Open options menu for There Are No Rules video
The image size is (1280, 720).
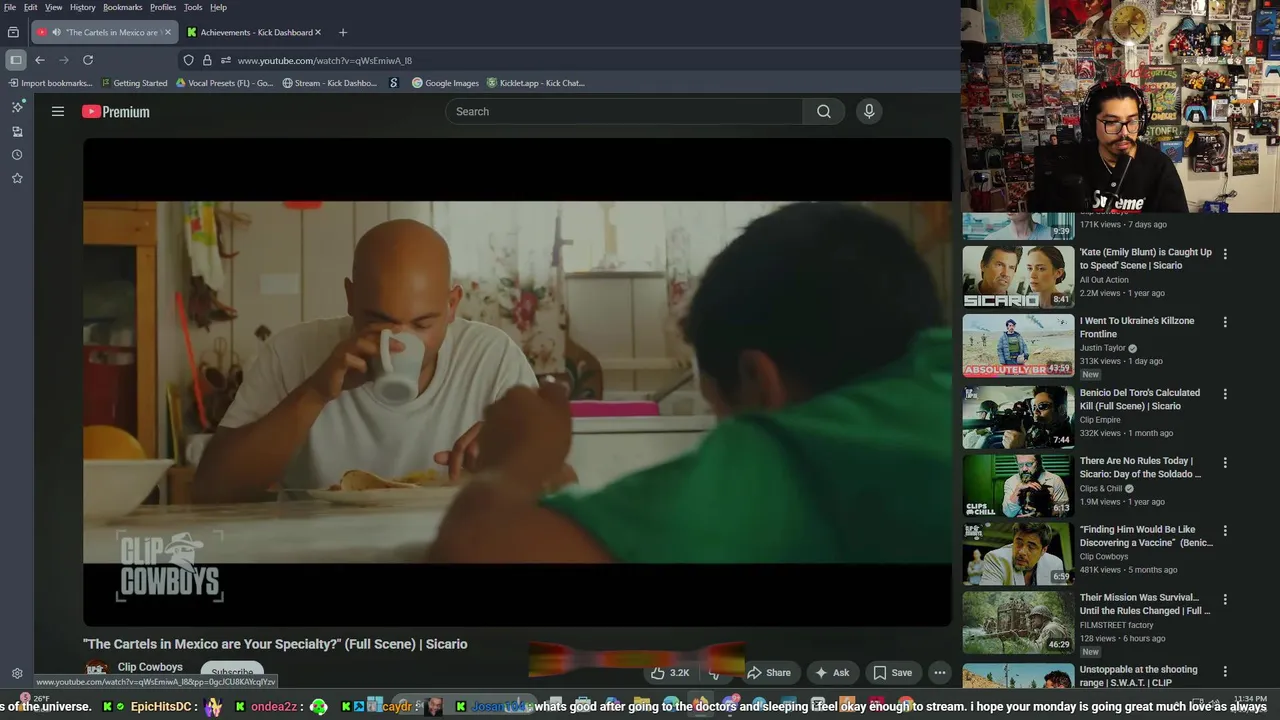pyautogui.click(x=1225, y=462)
